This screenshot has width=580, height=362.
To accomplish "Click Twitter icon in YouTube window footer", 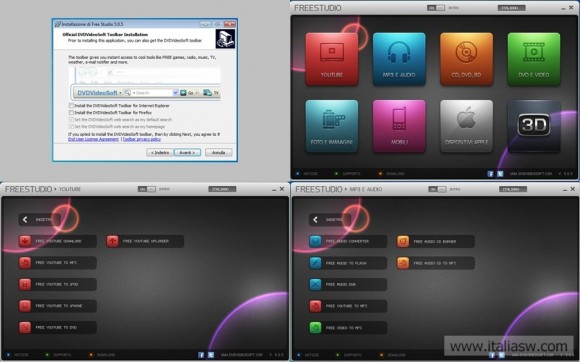I will [211, 355].
